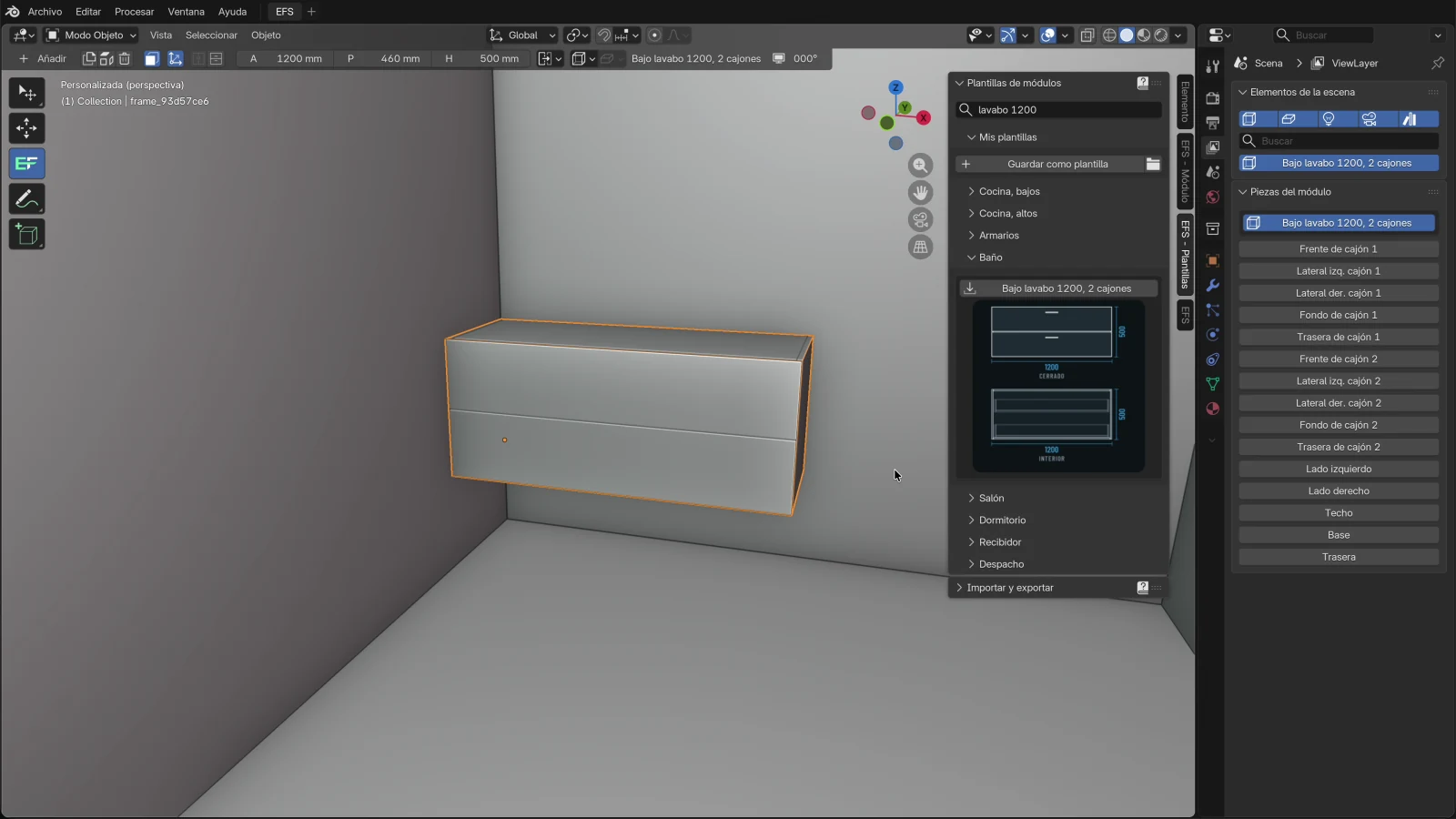1456x819 pixels.
Task: Toggle X-ray mode in viewport header
Action: point(1087,35)
